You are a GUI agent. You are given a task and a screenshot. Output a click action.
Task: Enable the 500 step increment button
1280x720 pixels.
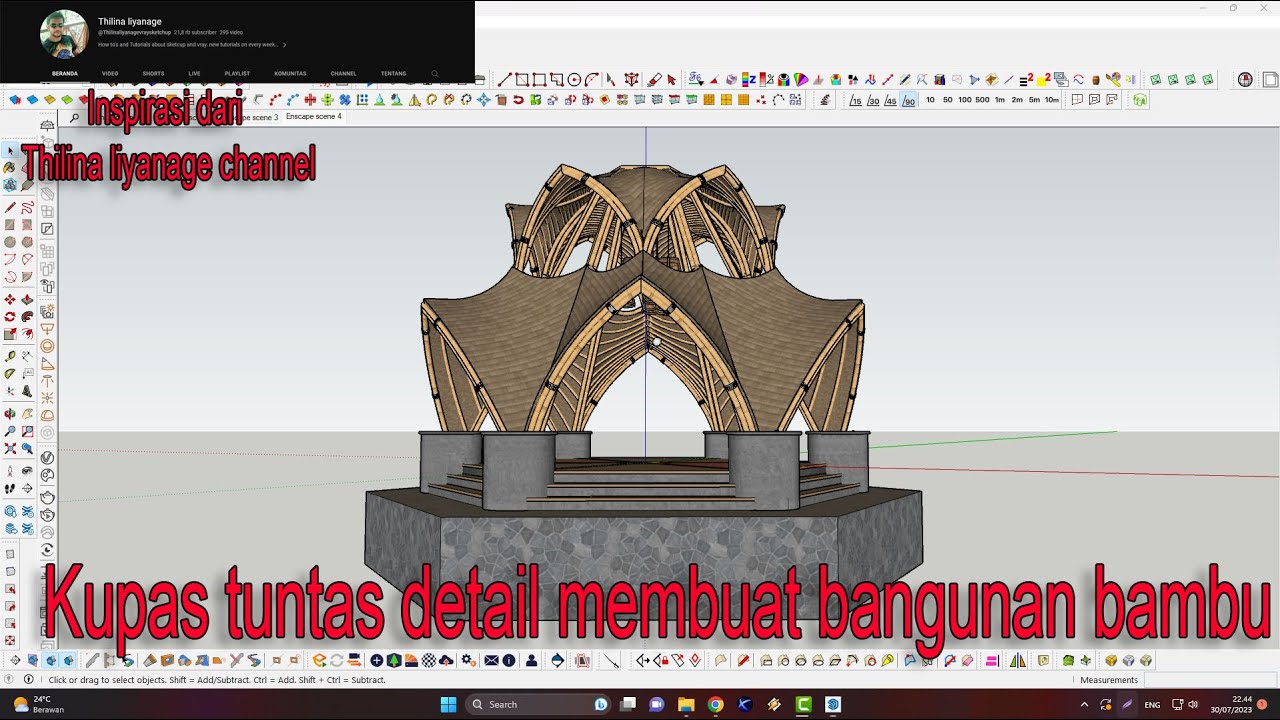pyautogui.click(x=982, y=100)
